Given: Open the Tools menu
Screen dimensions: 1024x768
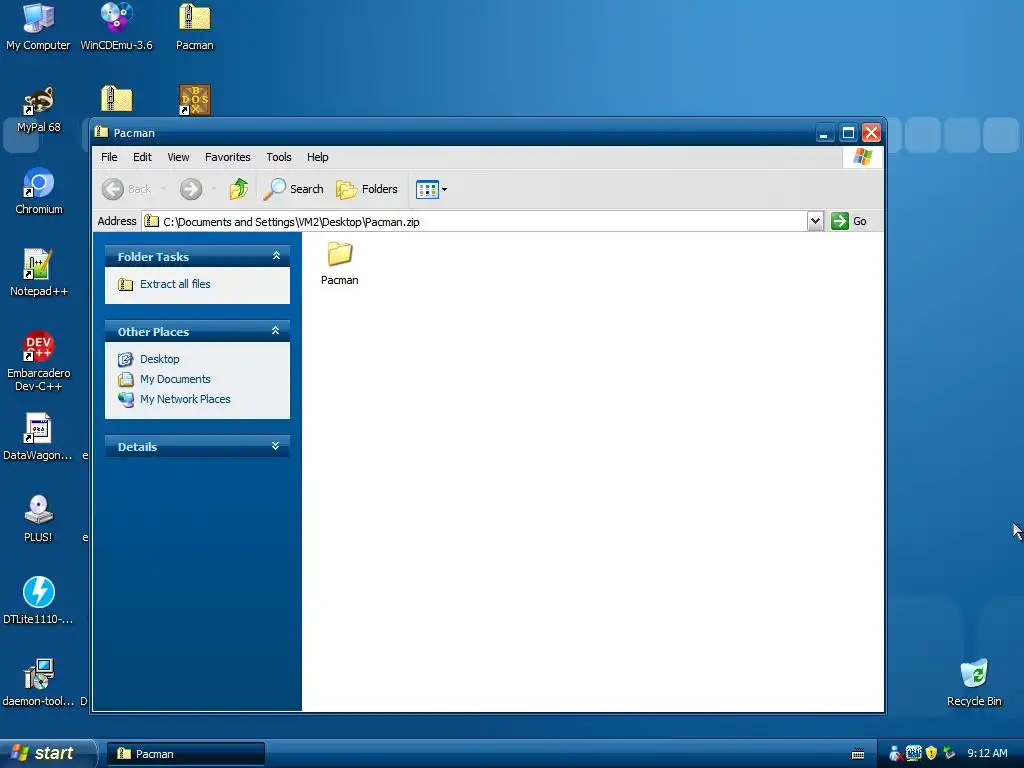Looking at the screenshot, I should (x=278, y=157).
